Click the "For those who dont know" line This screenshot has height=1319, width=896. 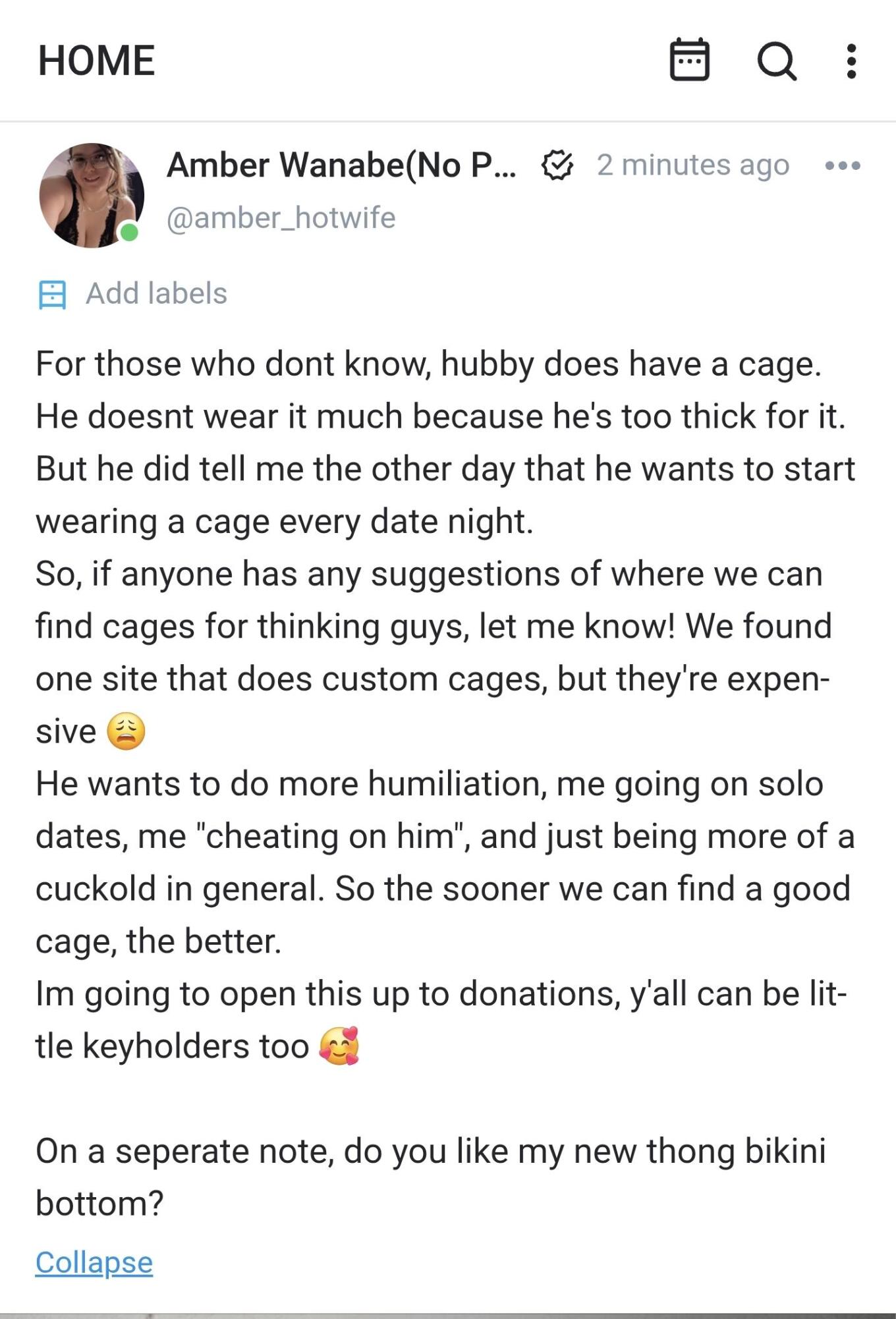(x=428, y=364)
